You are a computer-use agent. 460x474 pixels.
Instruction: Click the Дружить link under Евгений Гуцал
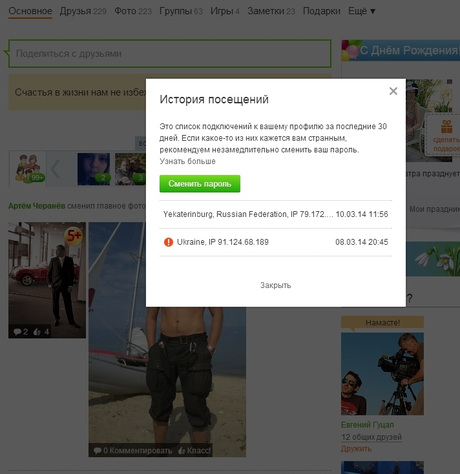[x=356, y=449]
